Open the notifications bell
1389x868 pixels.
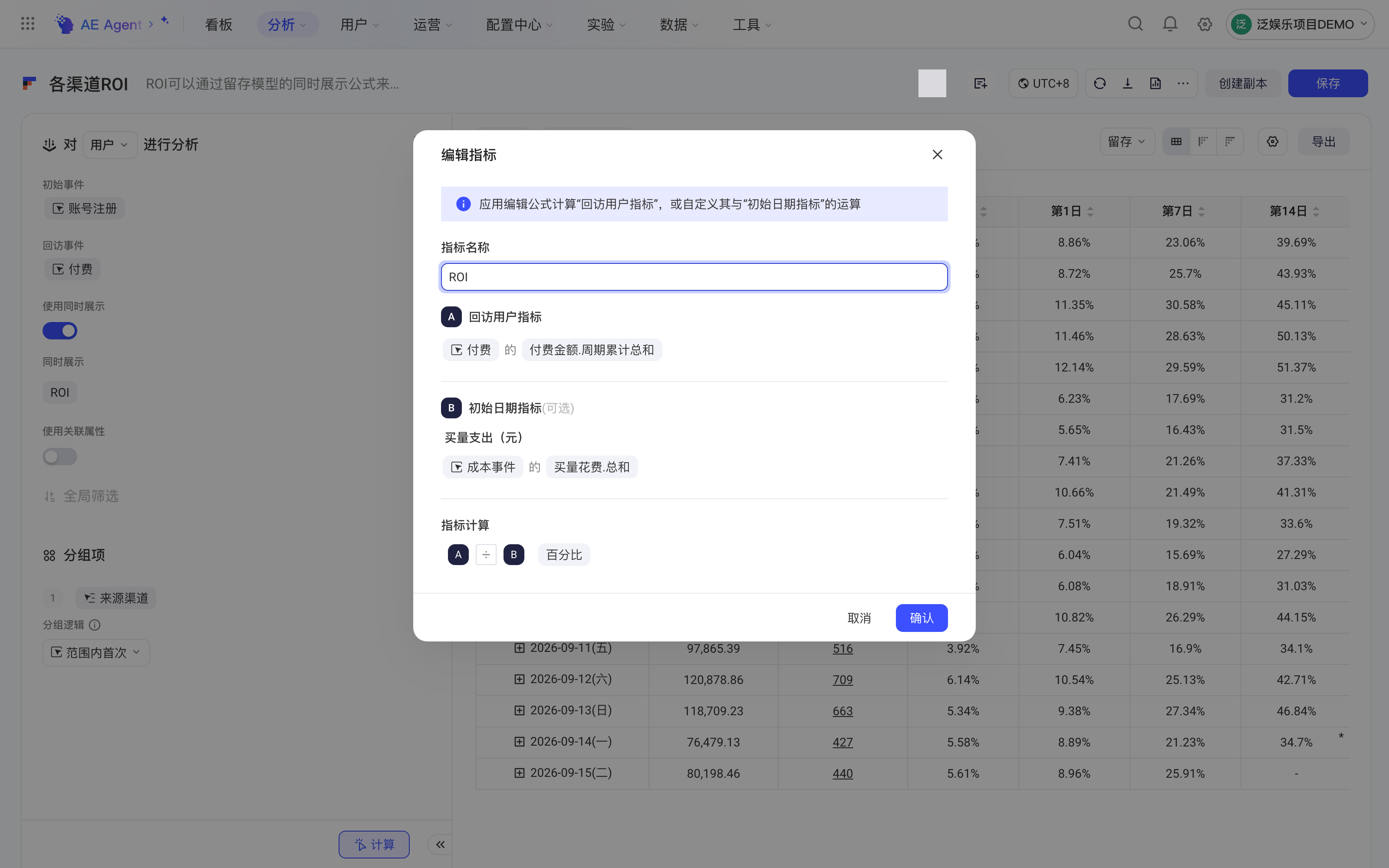click(1170, 24)
